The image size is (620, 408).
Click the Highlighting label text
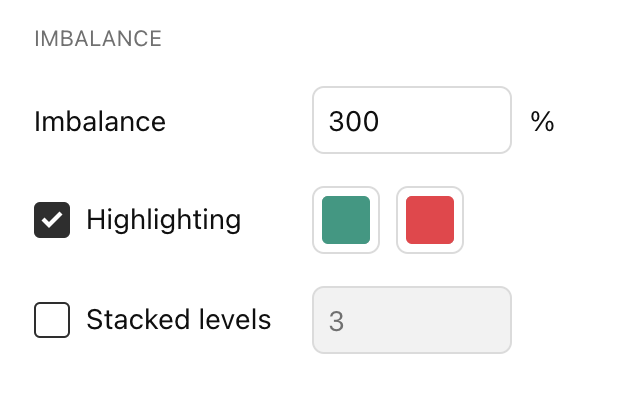pos(163,220)
